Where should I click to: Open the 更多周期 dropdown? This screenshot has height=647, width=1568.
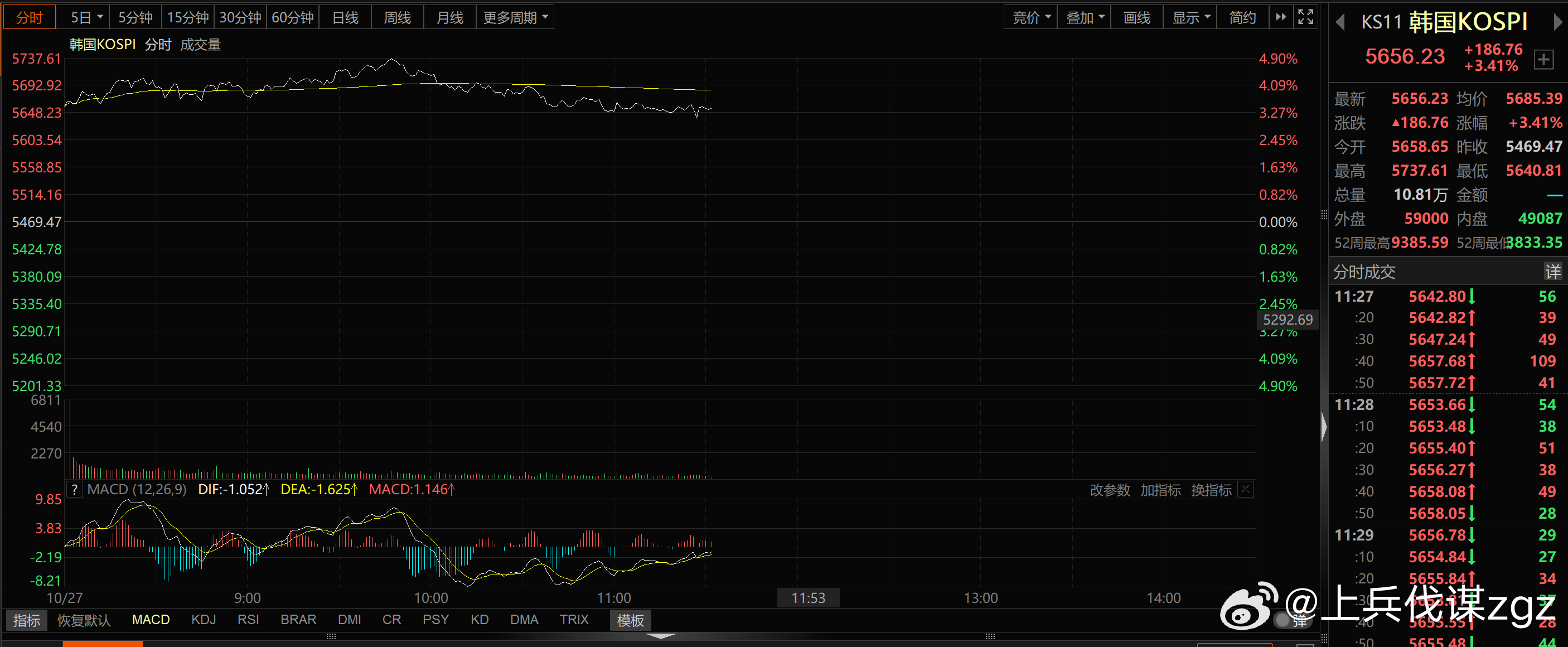tap(515, 17)
